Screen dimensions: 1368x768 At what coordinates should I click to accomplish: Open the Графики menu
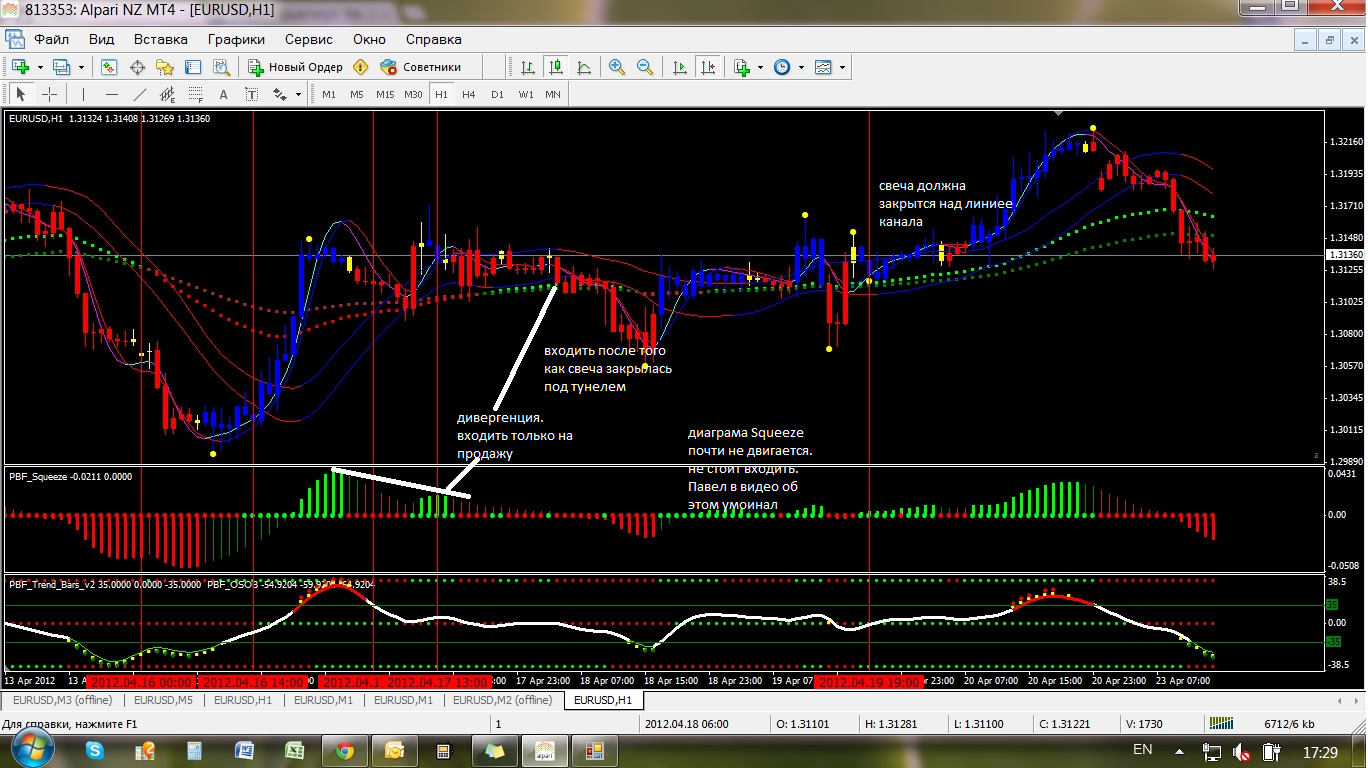(236, 40)
